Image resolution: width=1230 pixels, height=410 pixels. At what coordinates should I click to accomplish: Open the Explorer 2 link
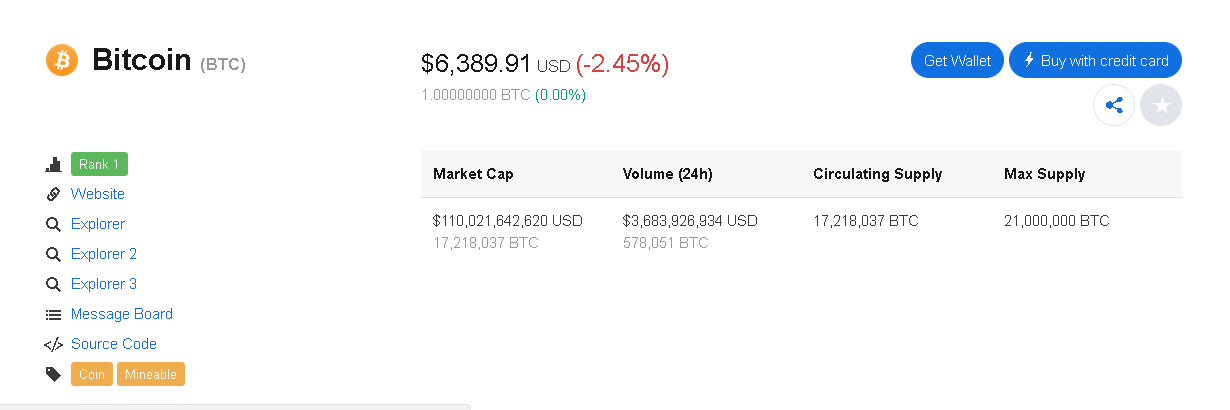pos(104,254)
